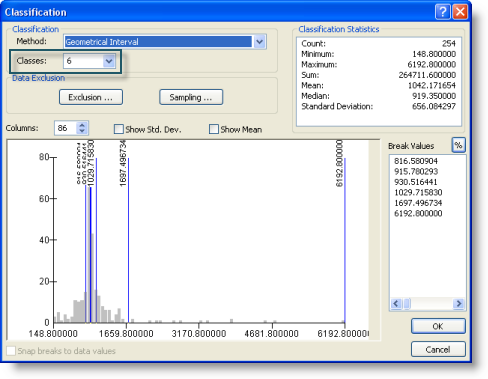Toggle the percent break values button

tap(458, 145)
